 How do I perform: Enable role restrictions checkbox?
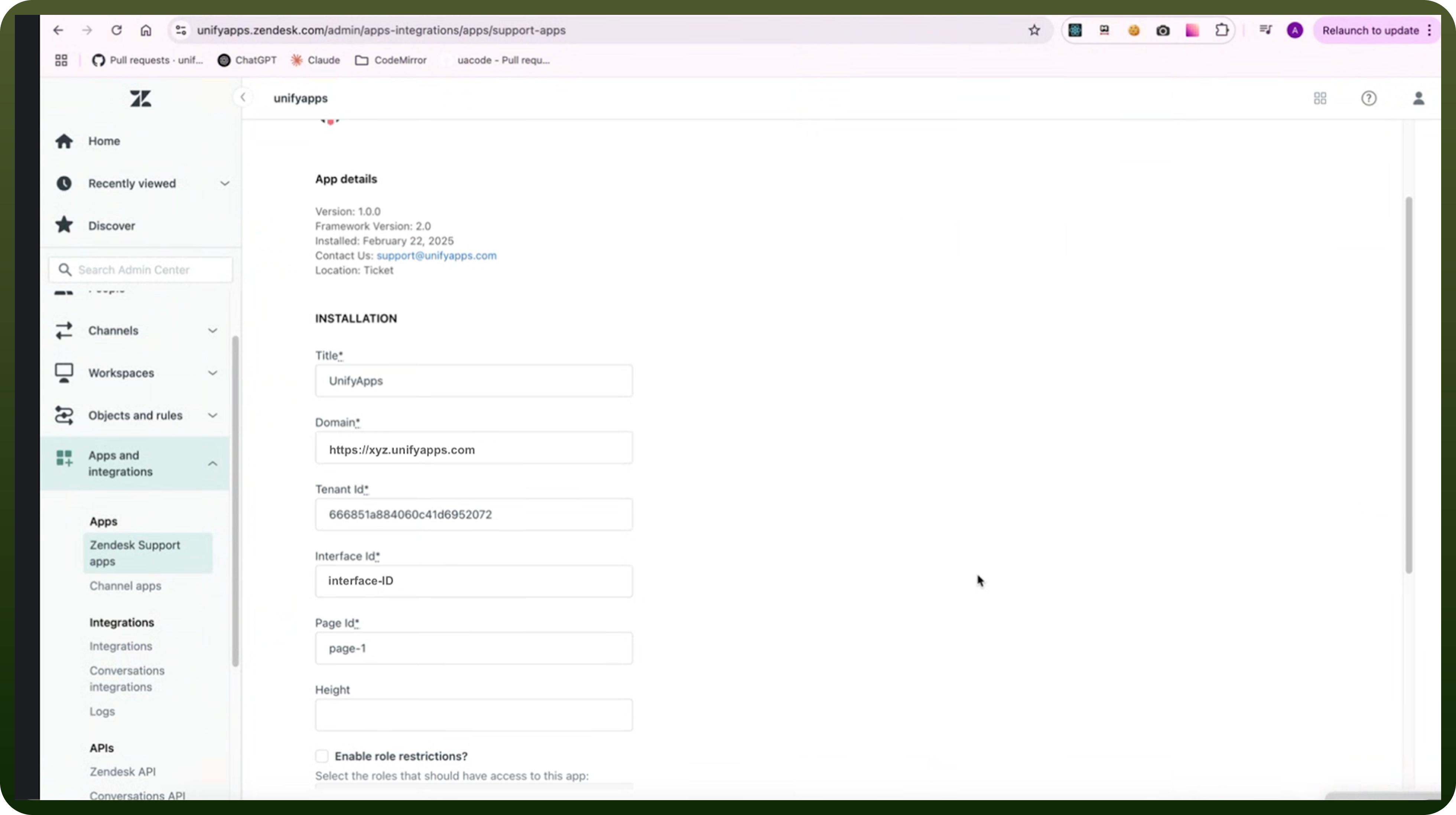(x=322, y=756)
